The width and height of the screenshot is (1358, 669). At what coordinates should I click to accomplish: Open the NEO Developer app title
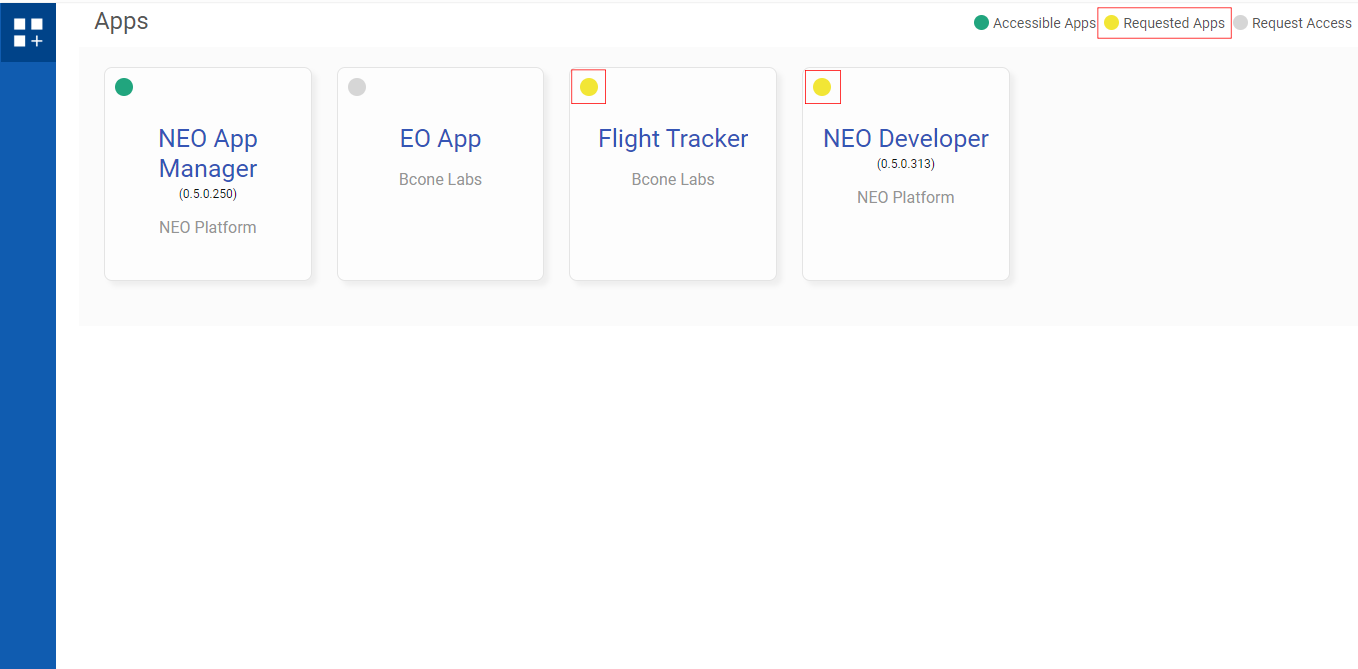(906, 138)
